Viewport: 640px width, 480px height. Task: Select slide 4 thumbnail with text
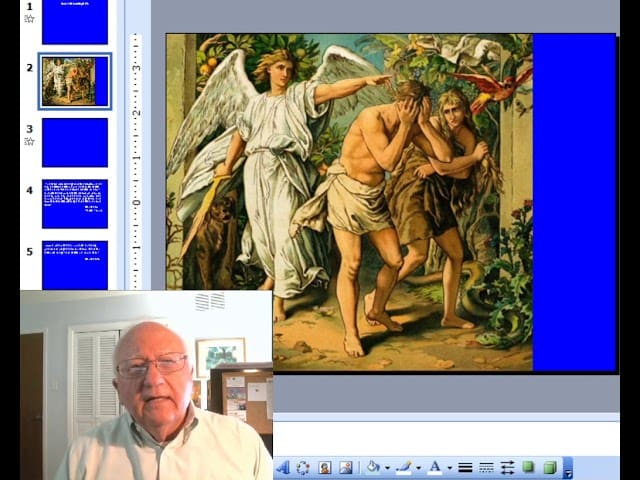(75, 204)
